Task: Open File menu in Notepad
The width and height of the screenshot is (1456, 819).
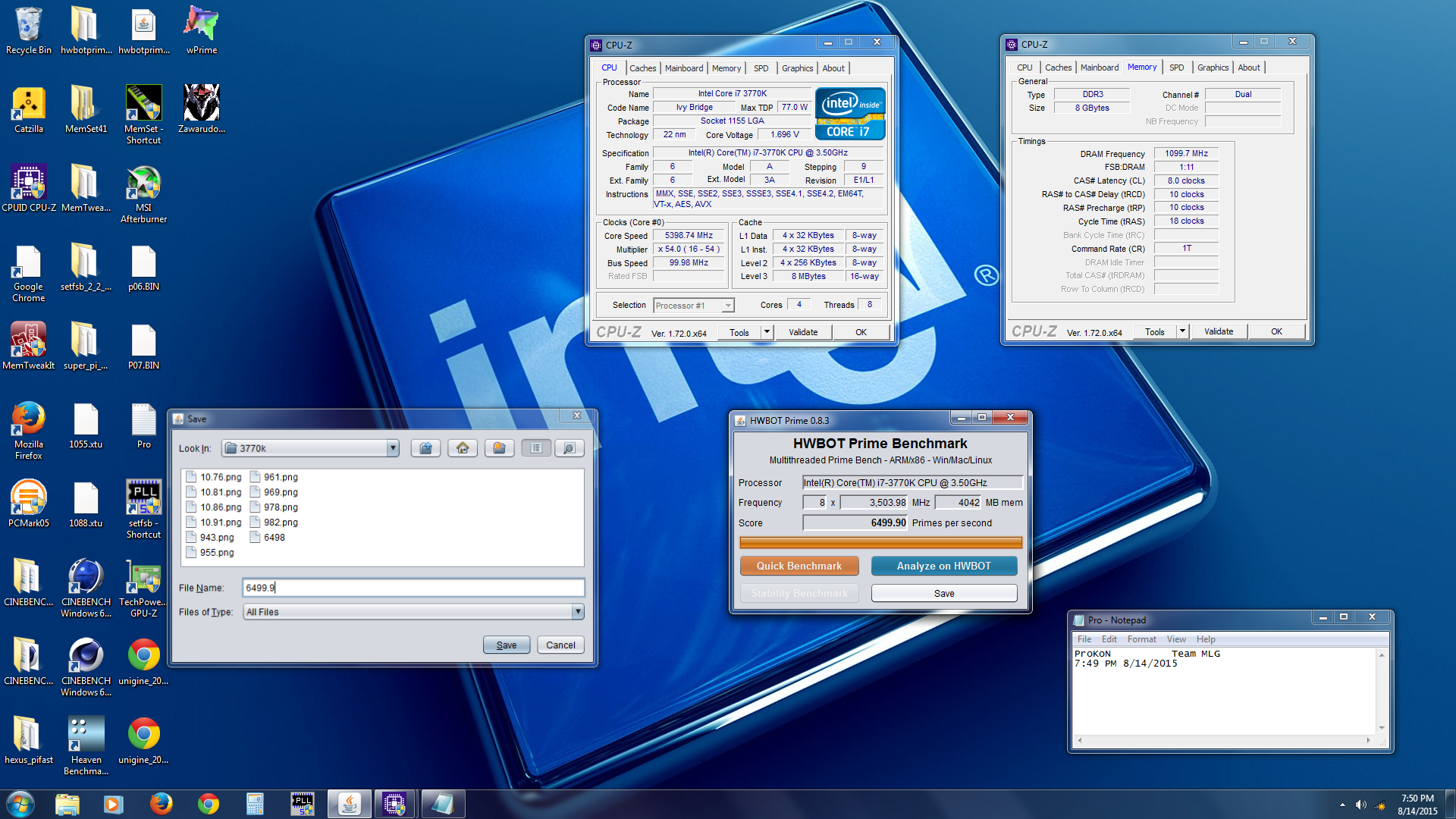Action: pos(1084,639)
